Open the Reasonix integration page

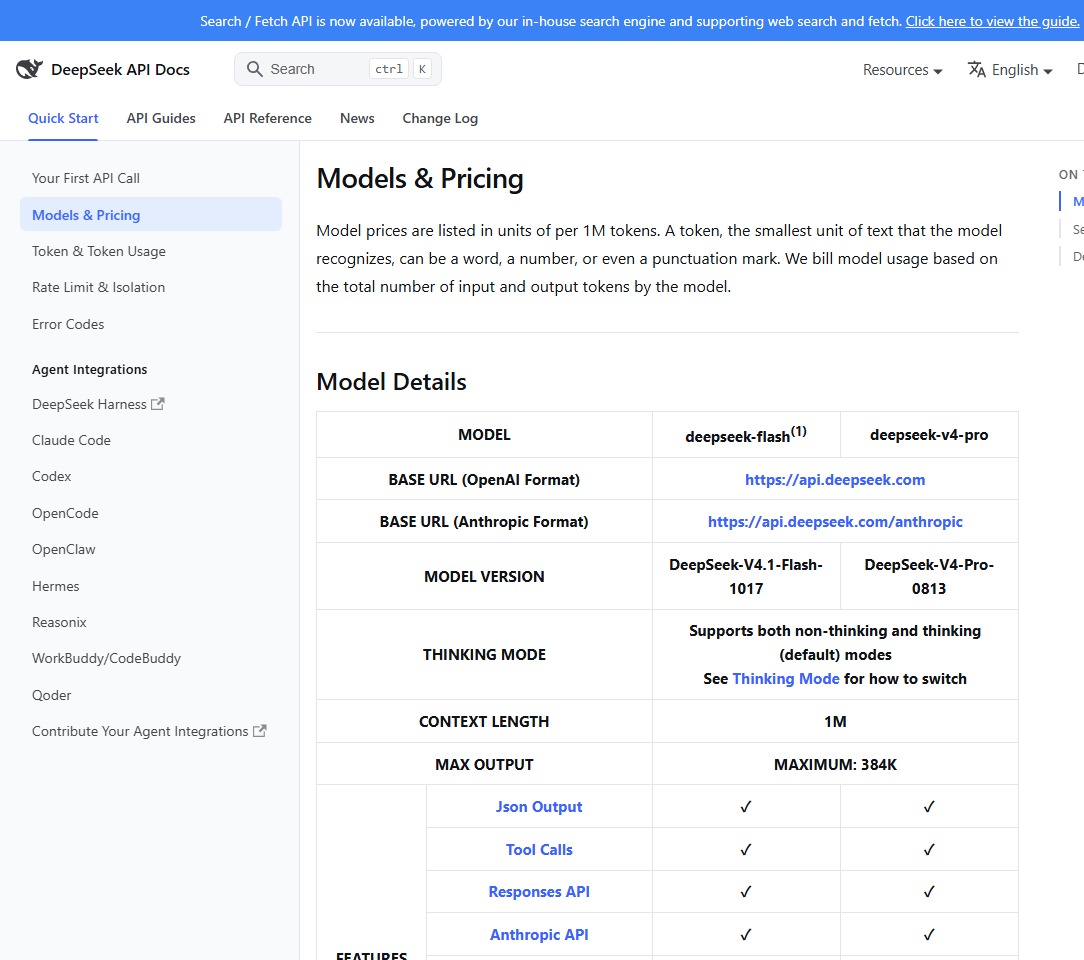point(59,622)
